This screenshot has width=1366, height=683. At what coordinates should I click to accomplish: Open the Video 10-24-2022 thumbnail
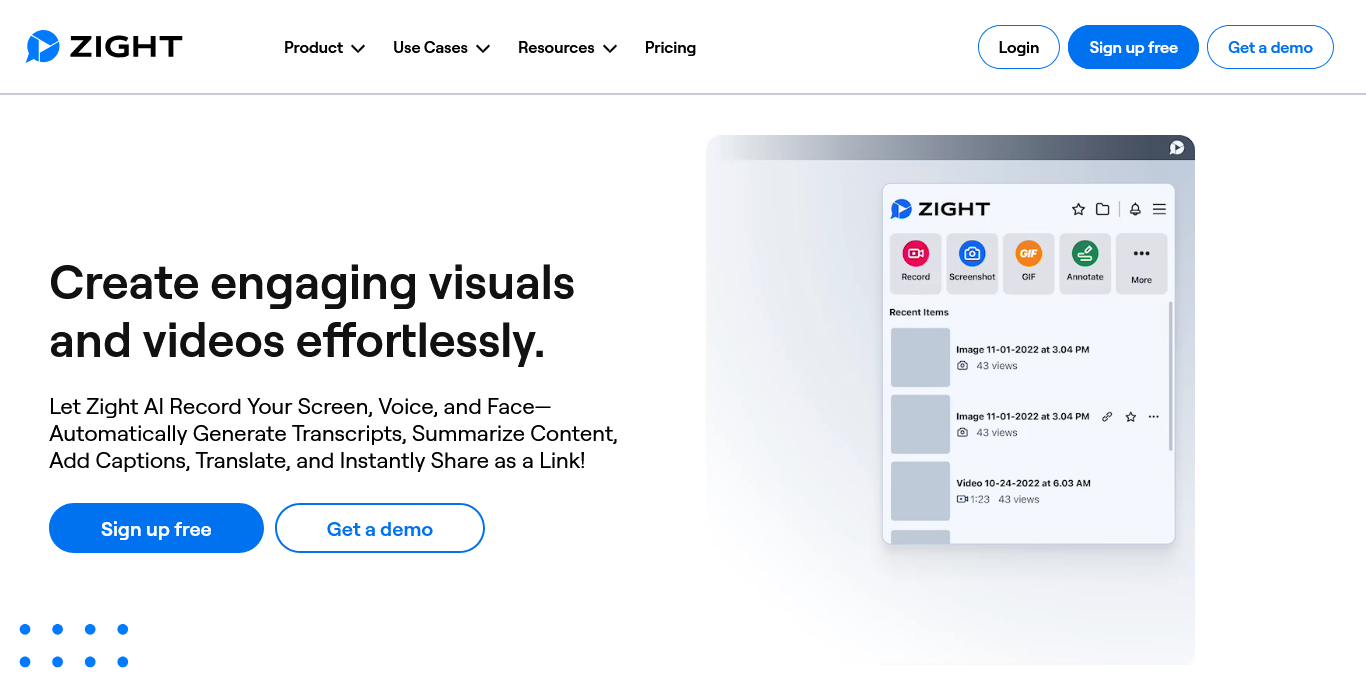(920, 491)
